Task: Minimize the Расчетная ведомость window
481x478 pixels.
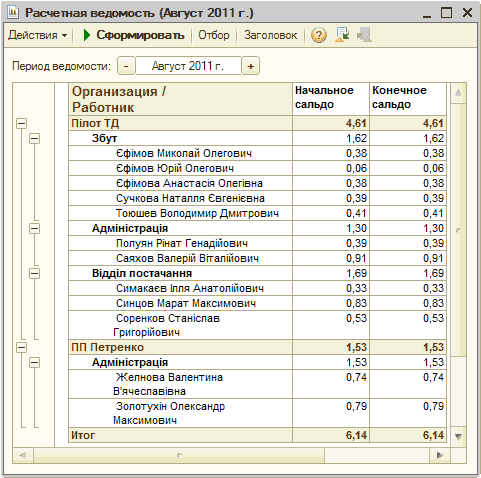Action: 427,13
